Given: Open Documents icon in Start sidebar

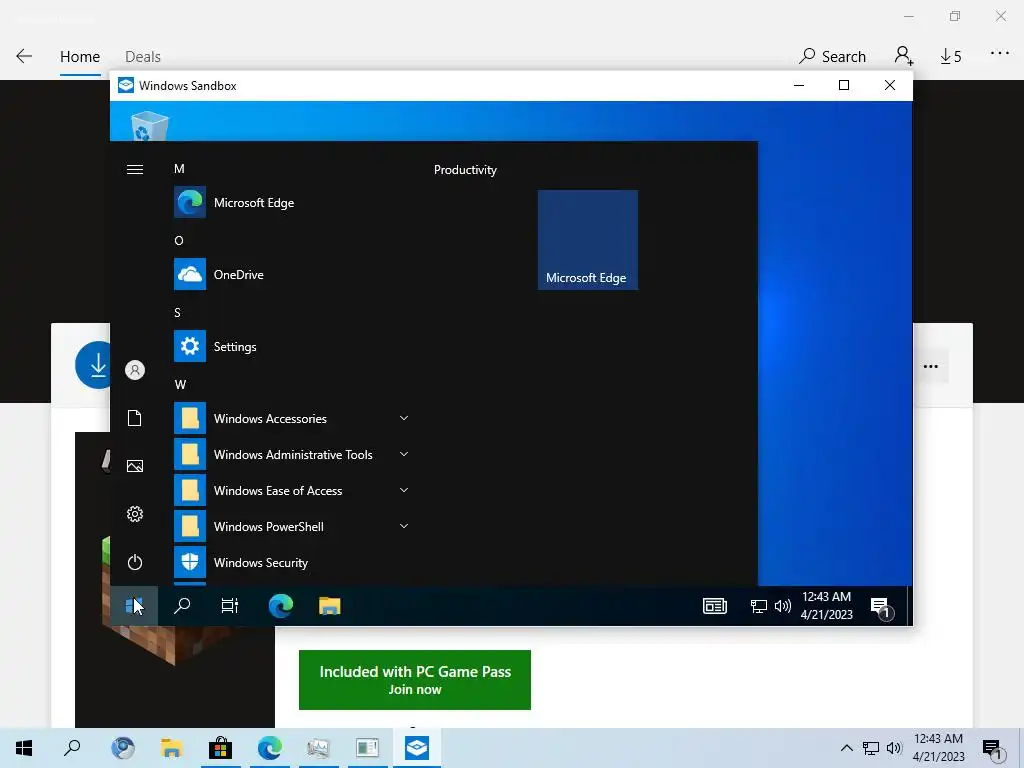Looking at the screenshot, I should [x=135, y=418].
